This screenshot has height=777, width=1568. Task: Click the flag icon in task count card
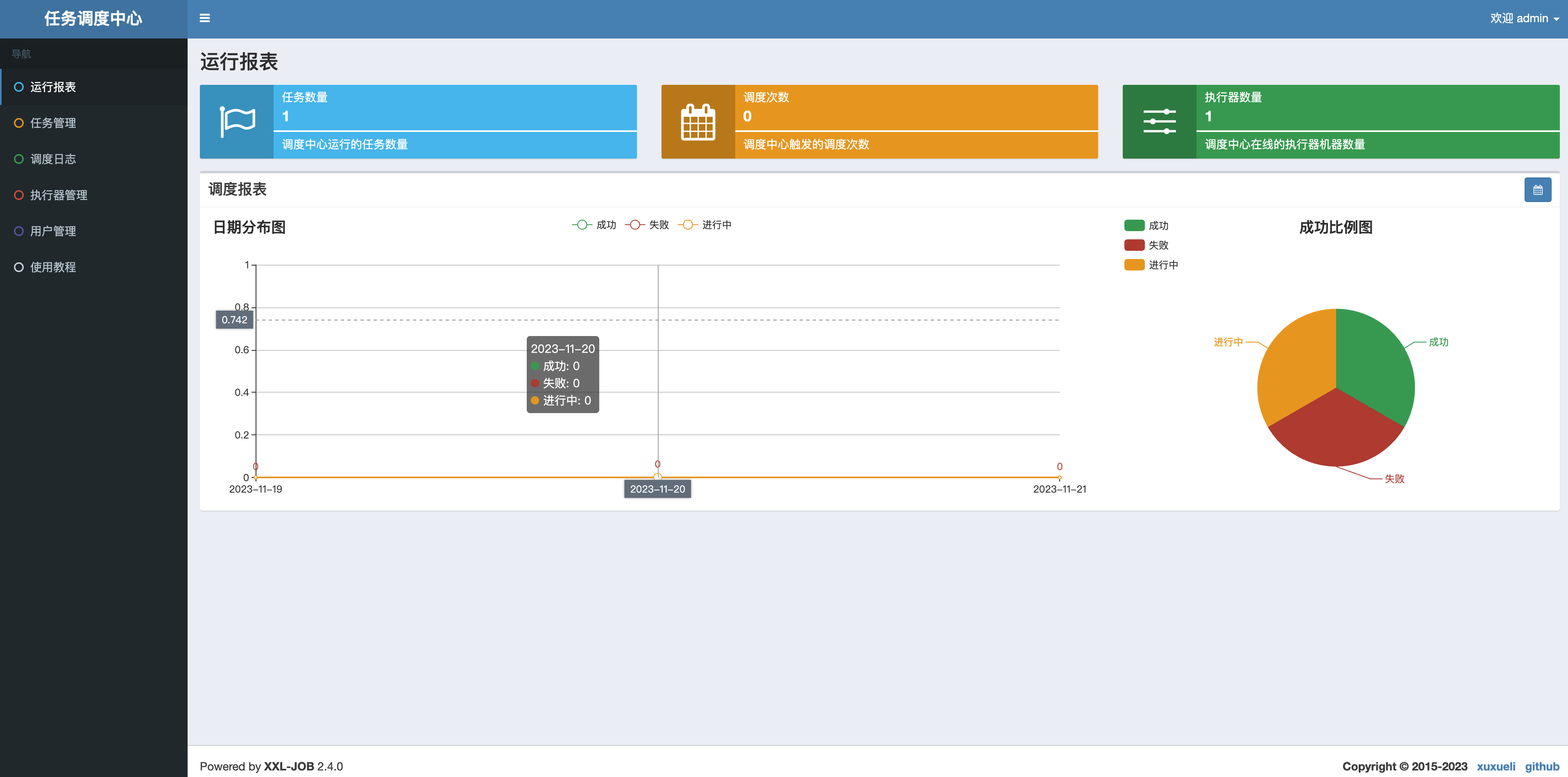(x=237, y=122)
